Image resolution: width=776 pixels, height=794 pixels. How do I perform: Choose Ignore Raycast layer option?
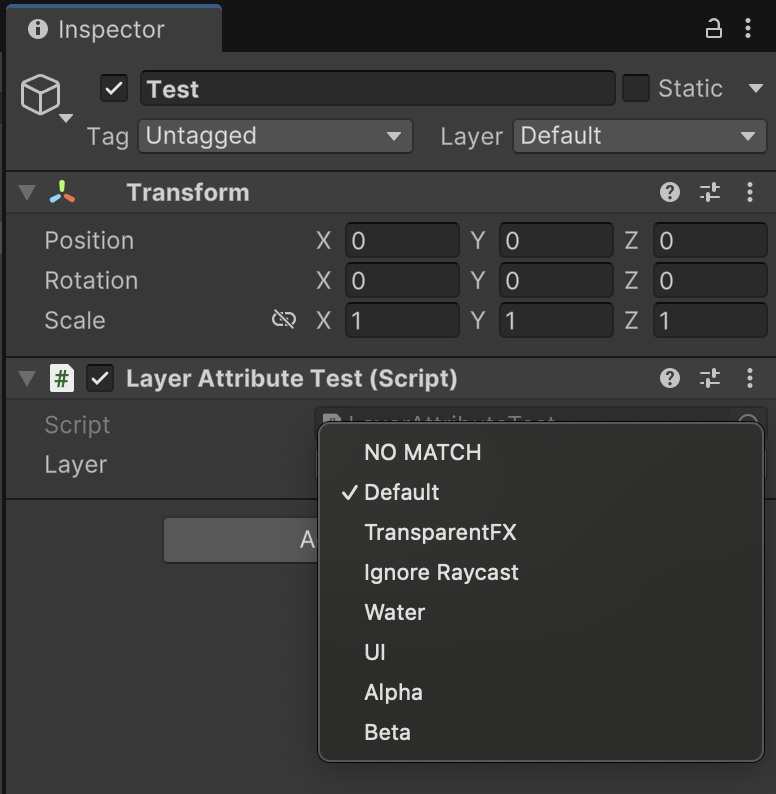(x=541, y=572)
